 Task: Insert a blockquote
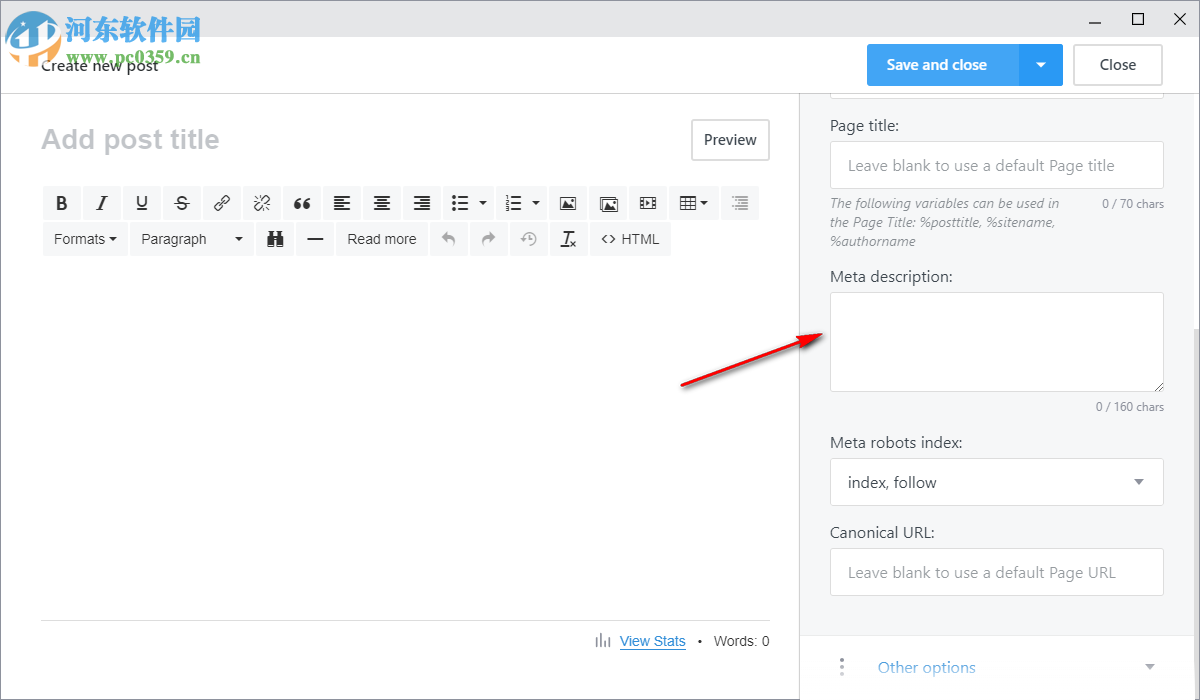point(302,203)
